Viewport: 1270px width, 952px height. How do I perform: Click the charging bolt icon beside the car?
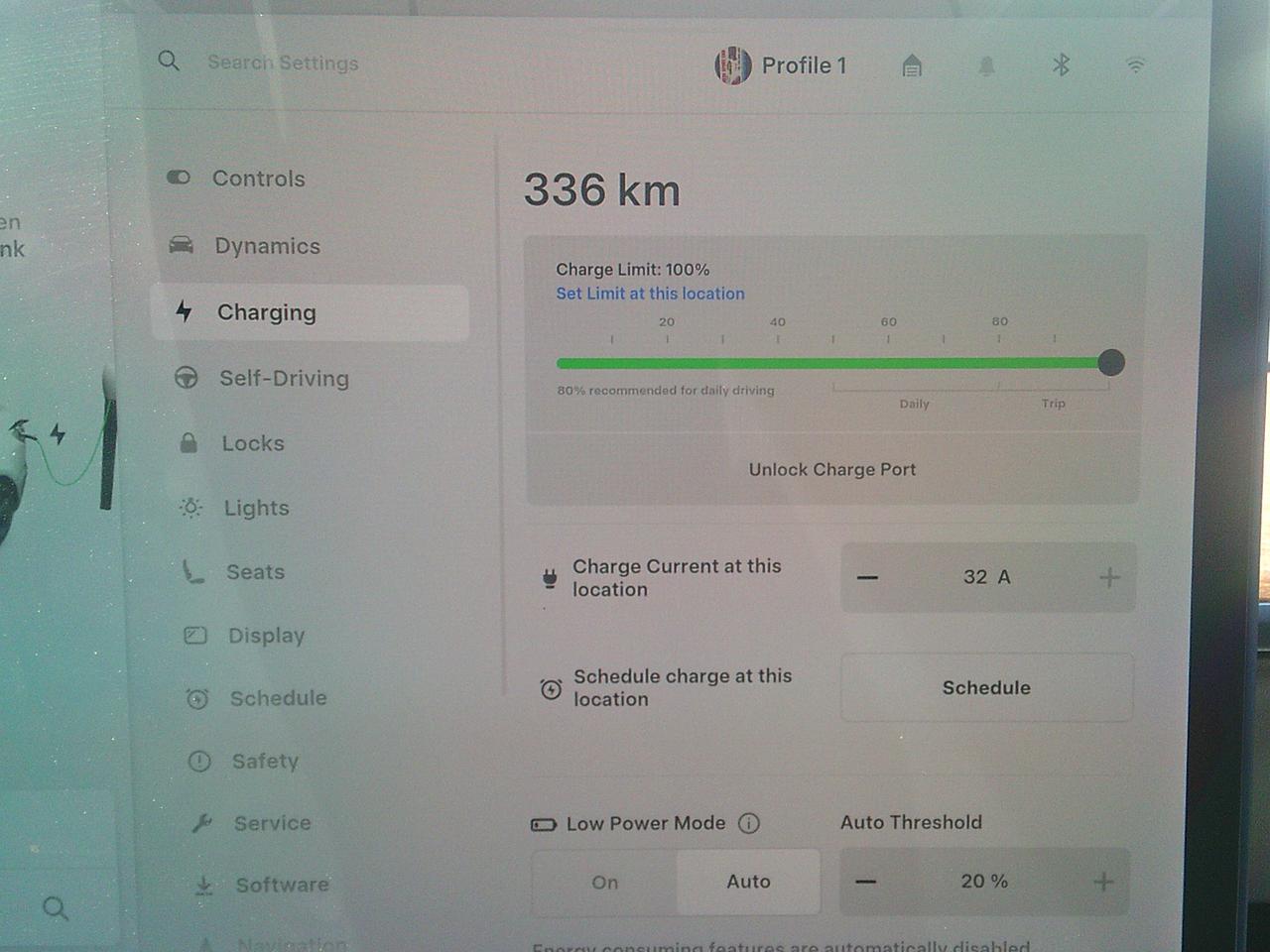59,433
